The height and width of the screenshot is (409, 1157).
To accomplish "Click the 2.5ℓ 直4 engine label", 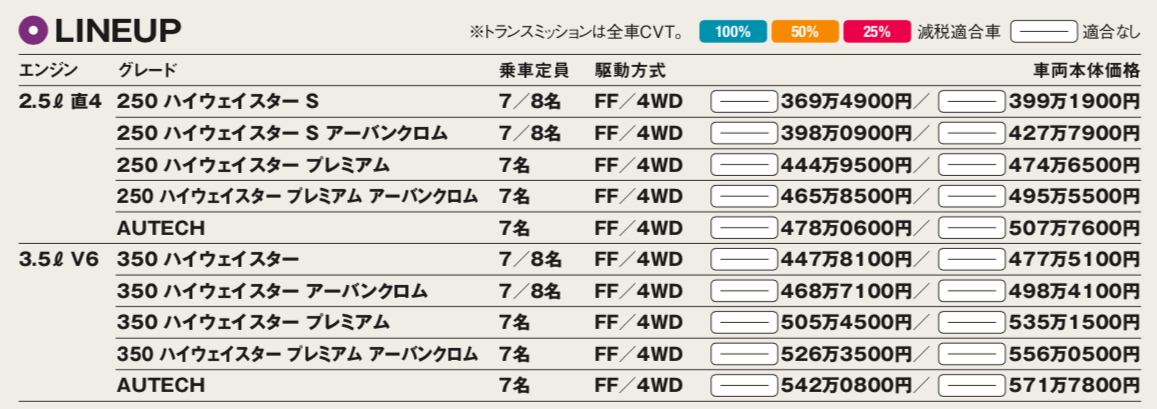I will 60,102.
